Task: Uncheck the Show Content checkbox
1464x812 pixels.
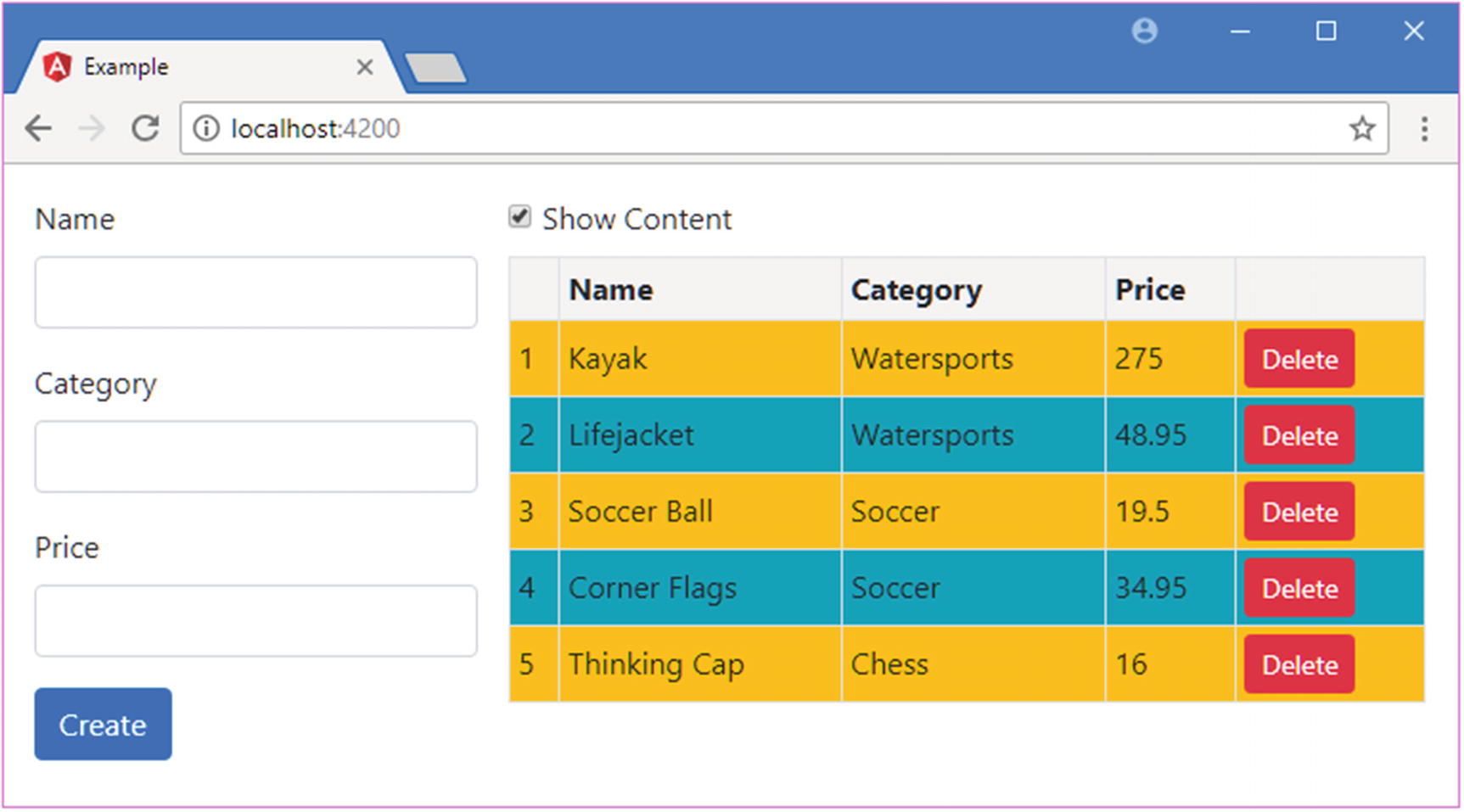Action: click(x=519, y=217)
